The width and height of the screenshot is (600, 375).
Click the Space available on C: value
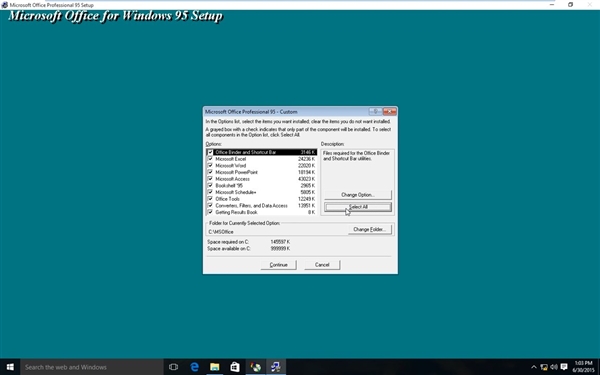point(280,248)
